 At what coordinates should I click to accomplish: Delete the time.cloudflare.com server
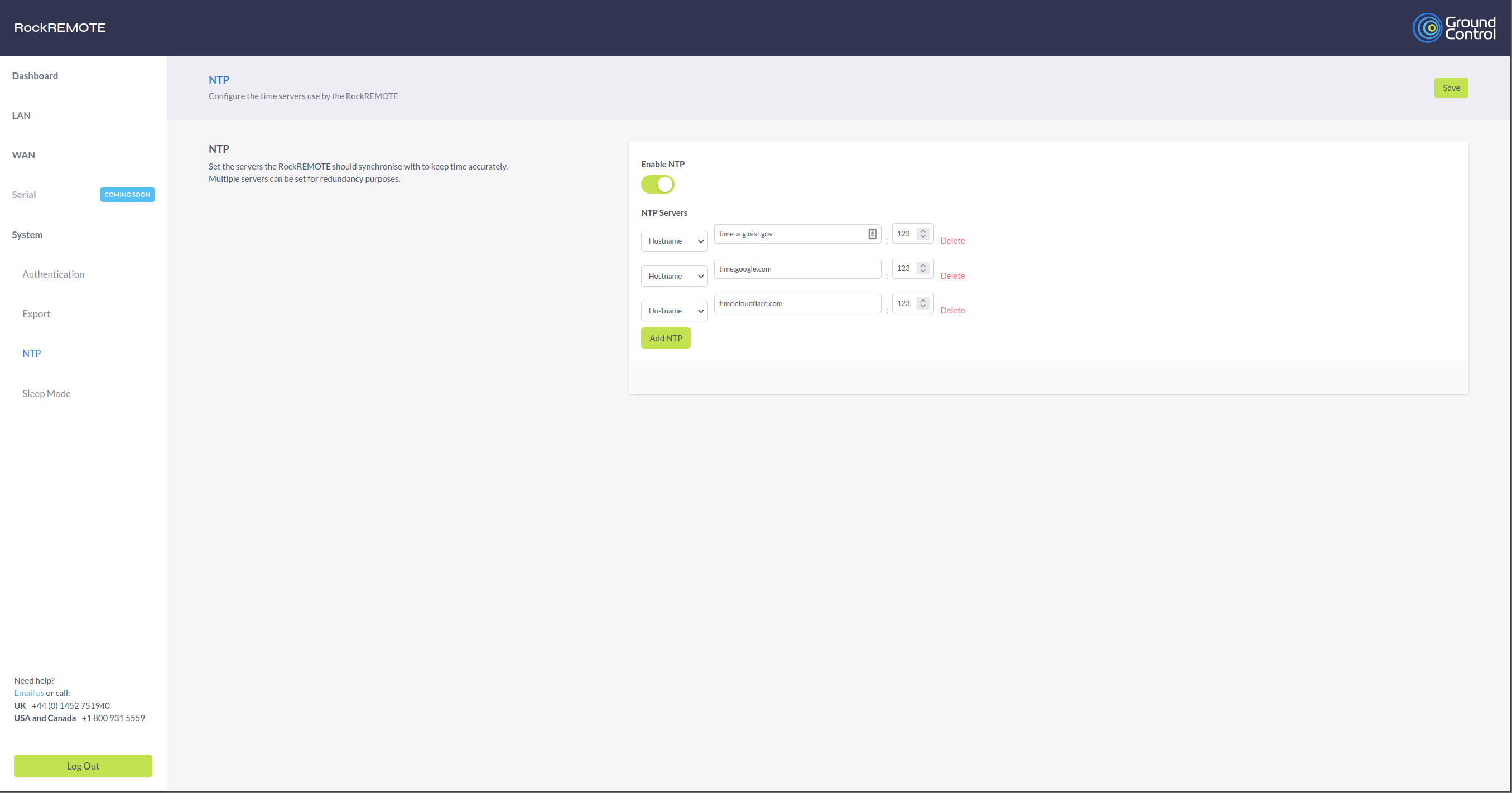click(952, 311)
